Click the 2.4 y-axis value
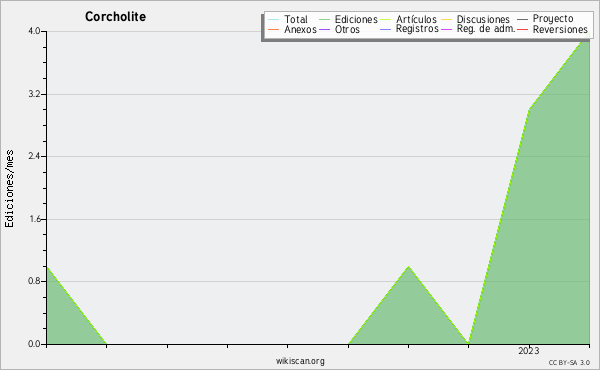 point(34,156)
